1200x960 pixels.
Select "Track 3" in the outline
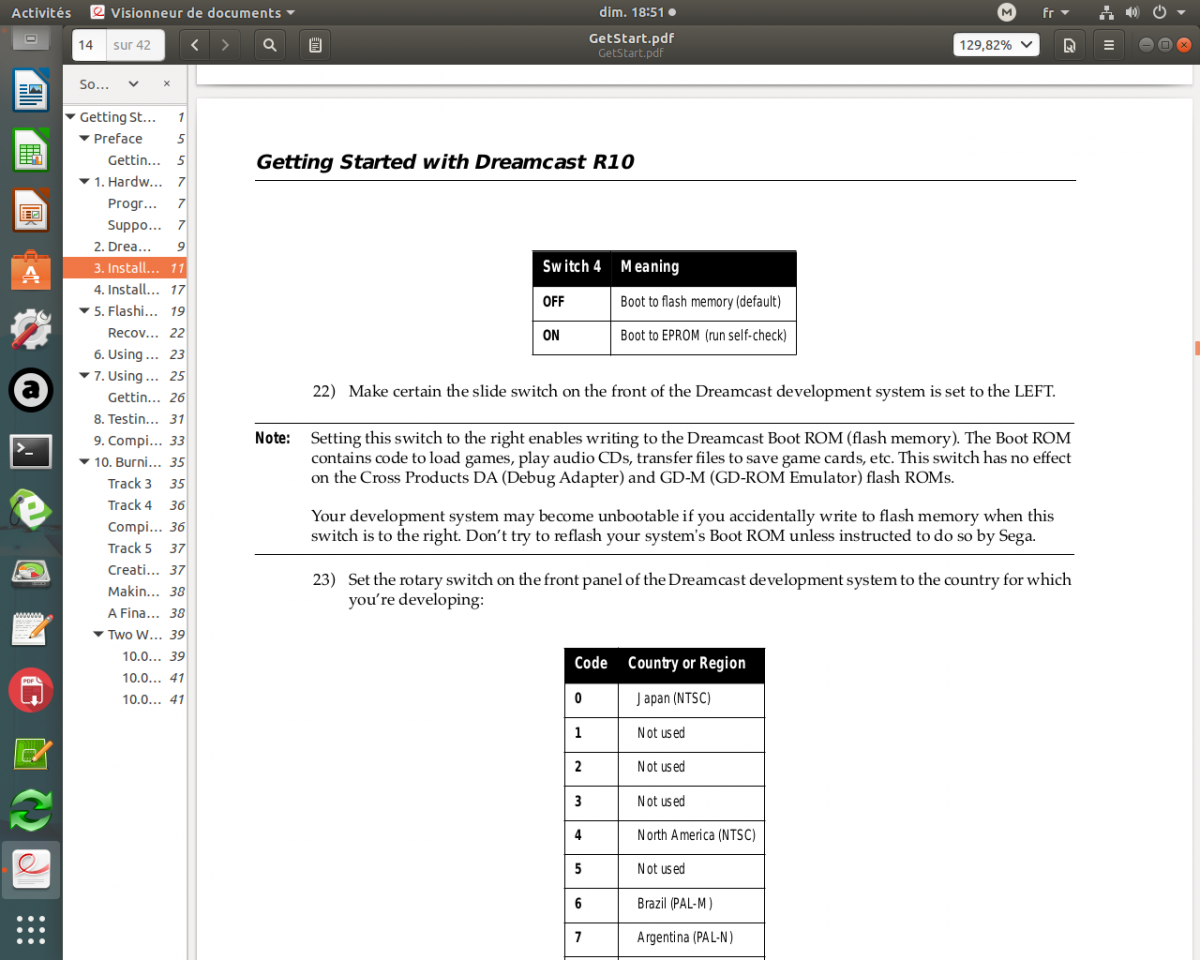(x=125, y=484)
